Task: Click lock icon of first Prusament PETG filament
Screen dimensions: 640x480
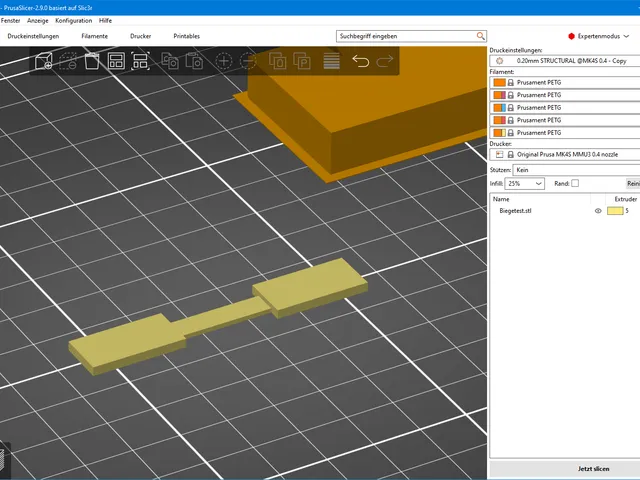Action: click(x=511, y=82)
